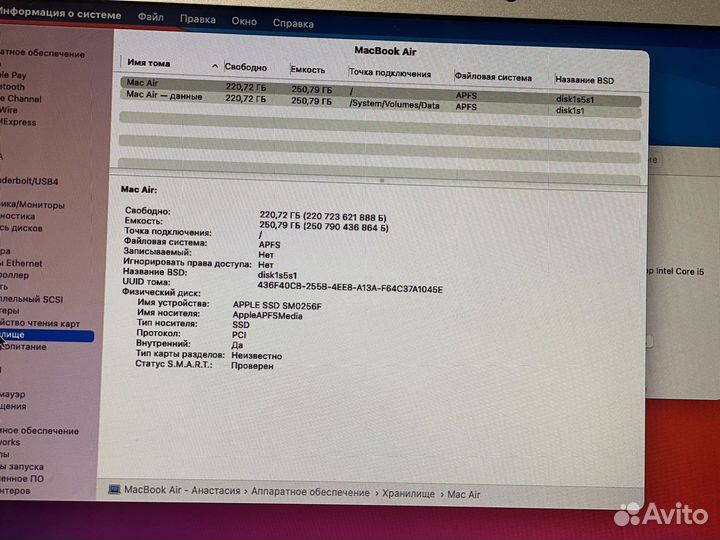Click Аппаратное обеспечение in path bar
720x540 pixels.
[310, 492]
